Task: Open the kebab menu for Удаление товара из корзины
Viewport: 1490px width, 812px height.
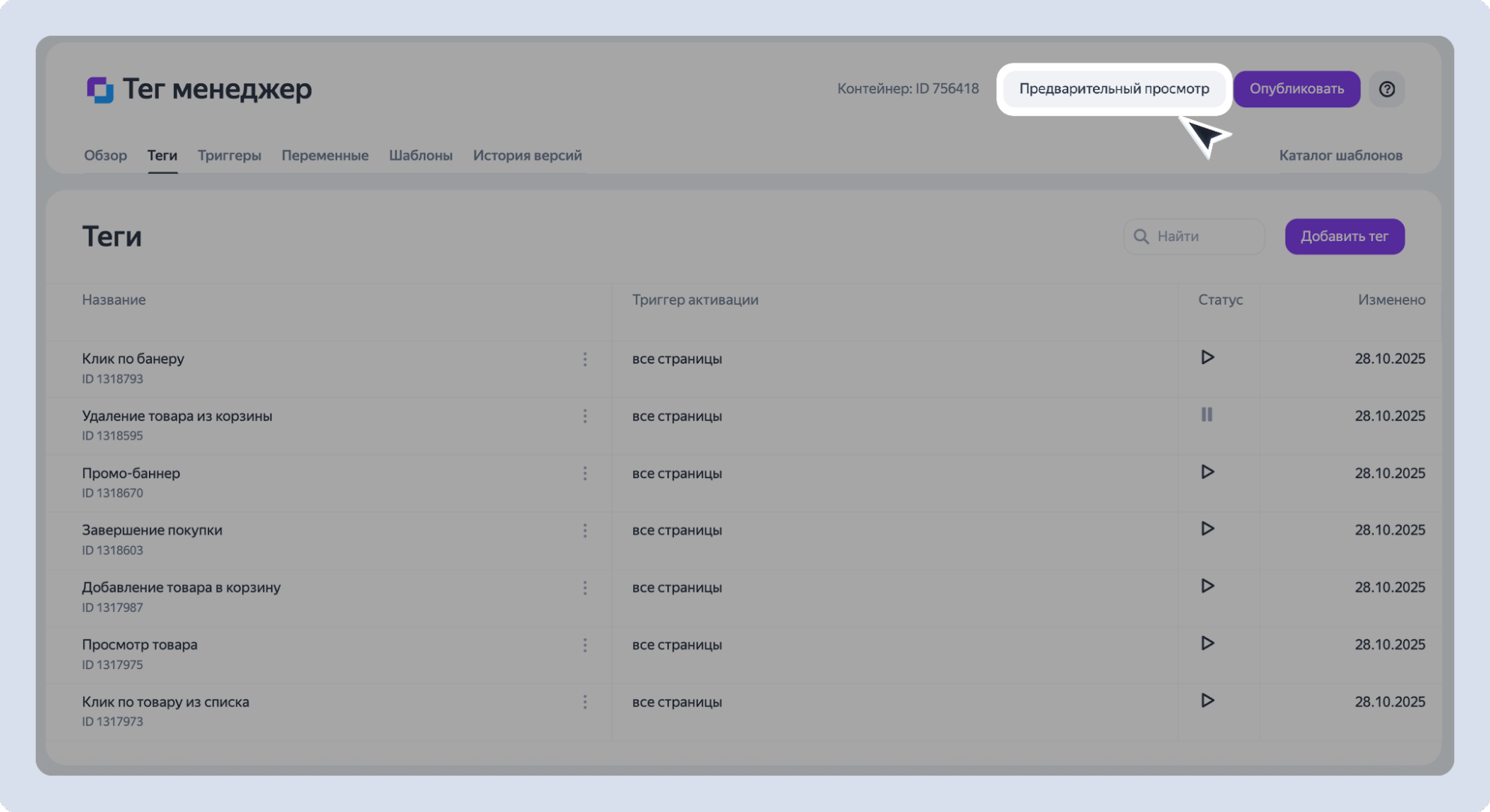Action: pyautogui.click(x=585, y=416)
